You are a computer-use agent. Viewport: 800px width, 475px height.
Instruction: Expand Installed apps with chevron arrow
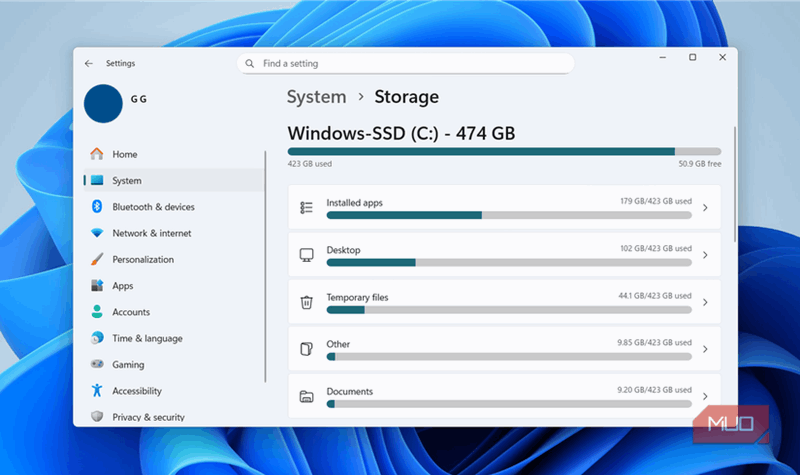705,208
